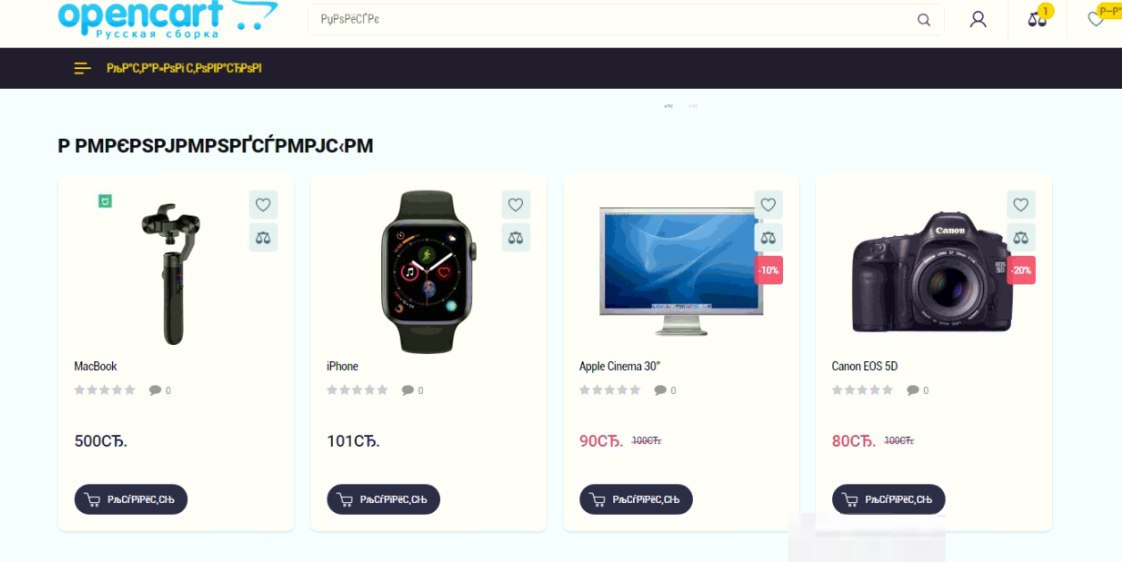The image size is (1122, 562).
Task: Add Apple Cinema 30" to cart
Action: point(636,500)
